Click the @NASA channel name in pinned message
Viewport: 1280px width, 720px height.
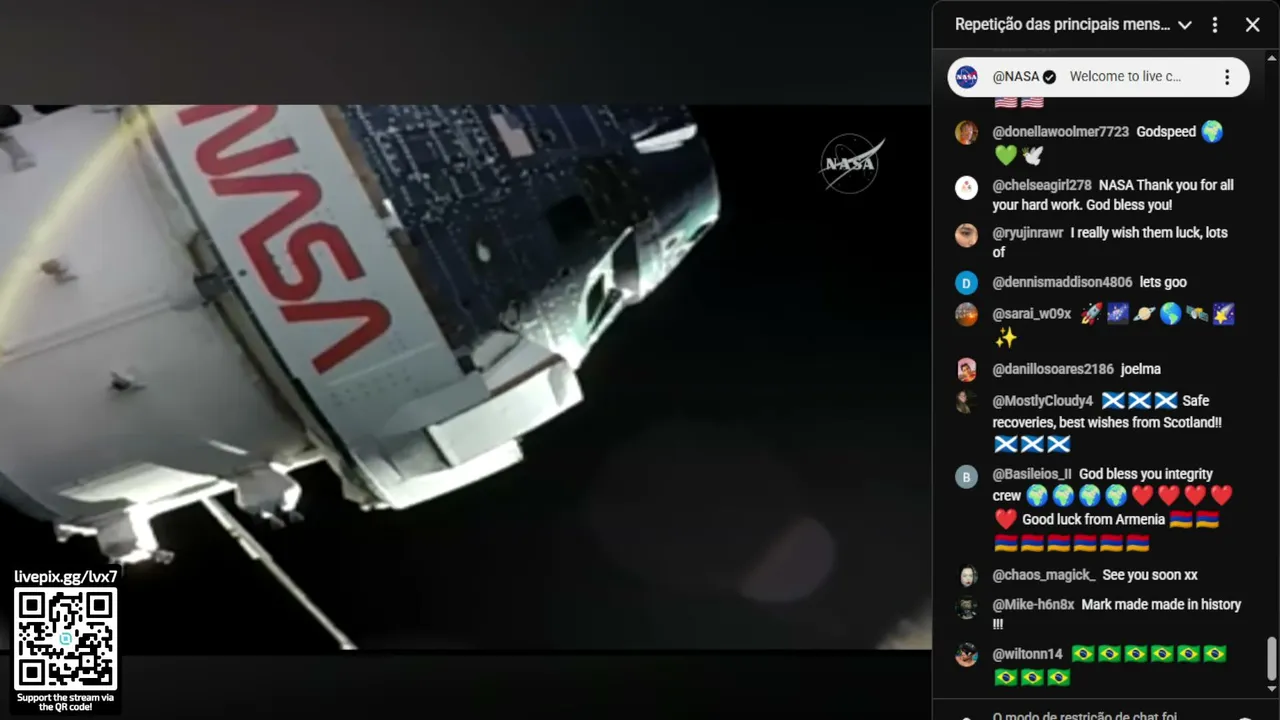click(x=1016, y=77)
